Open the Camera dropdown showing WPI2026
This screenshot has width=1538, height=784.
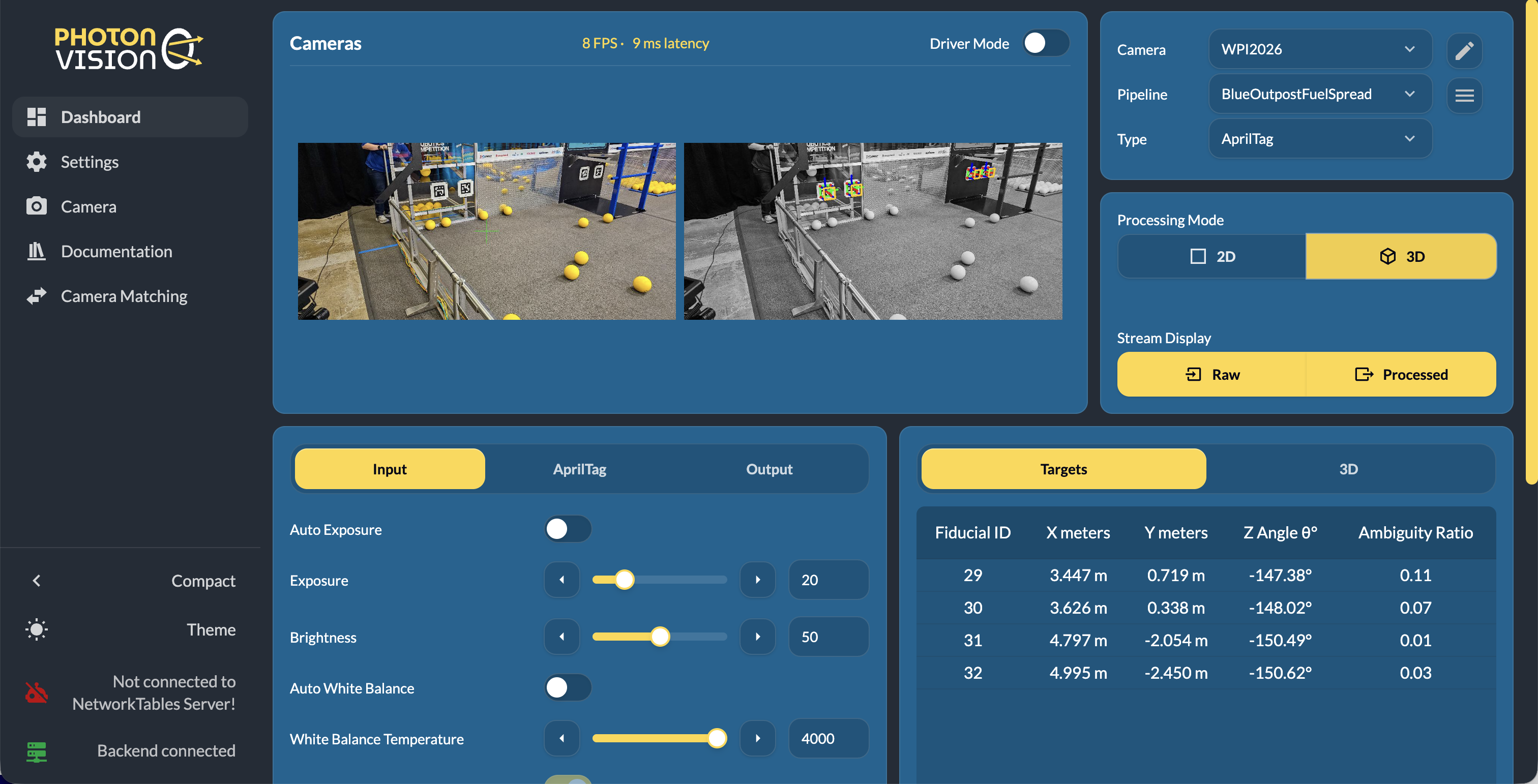[1320, 49]
